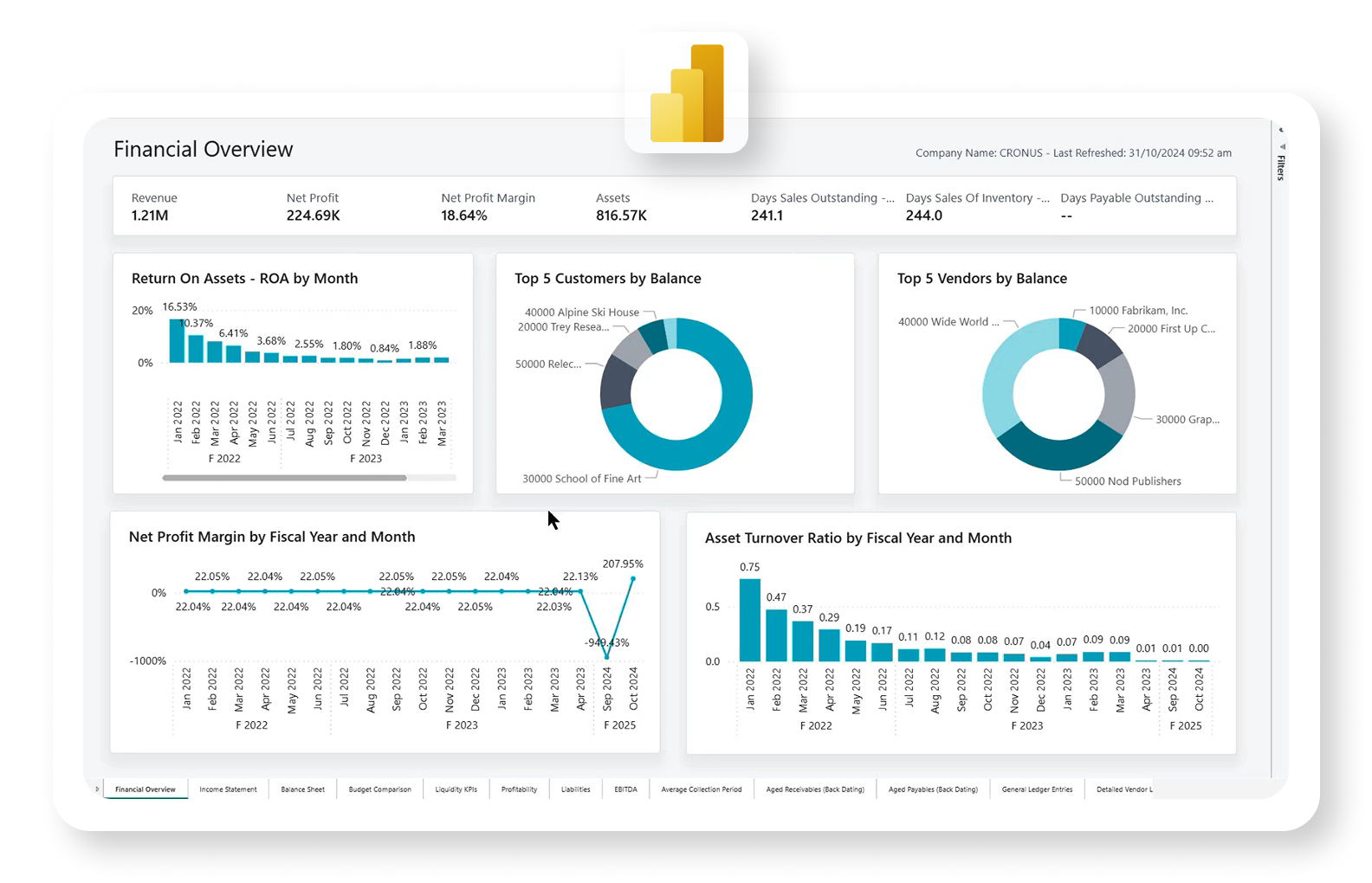
Task: Expand the Filters pane chevron
Action: [1281, 131]
